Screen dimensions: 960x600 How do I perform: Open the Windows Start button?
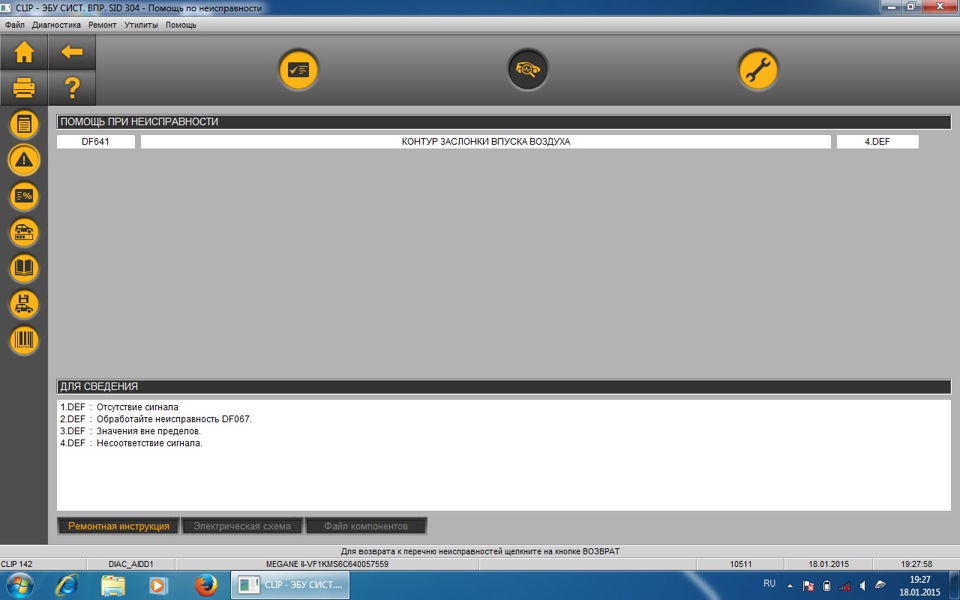(19, 585)
